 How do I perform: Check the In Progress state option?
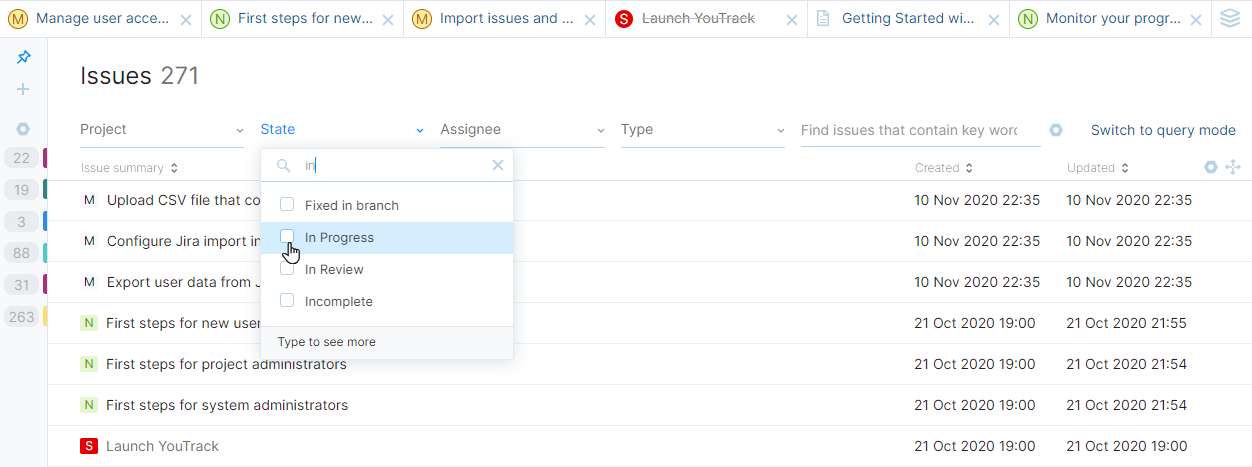287,237
